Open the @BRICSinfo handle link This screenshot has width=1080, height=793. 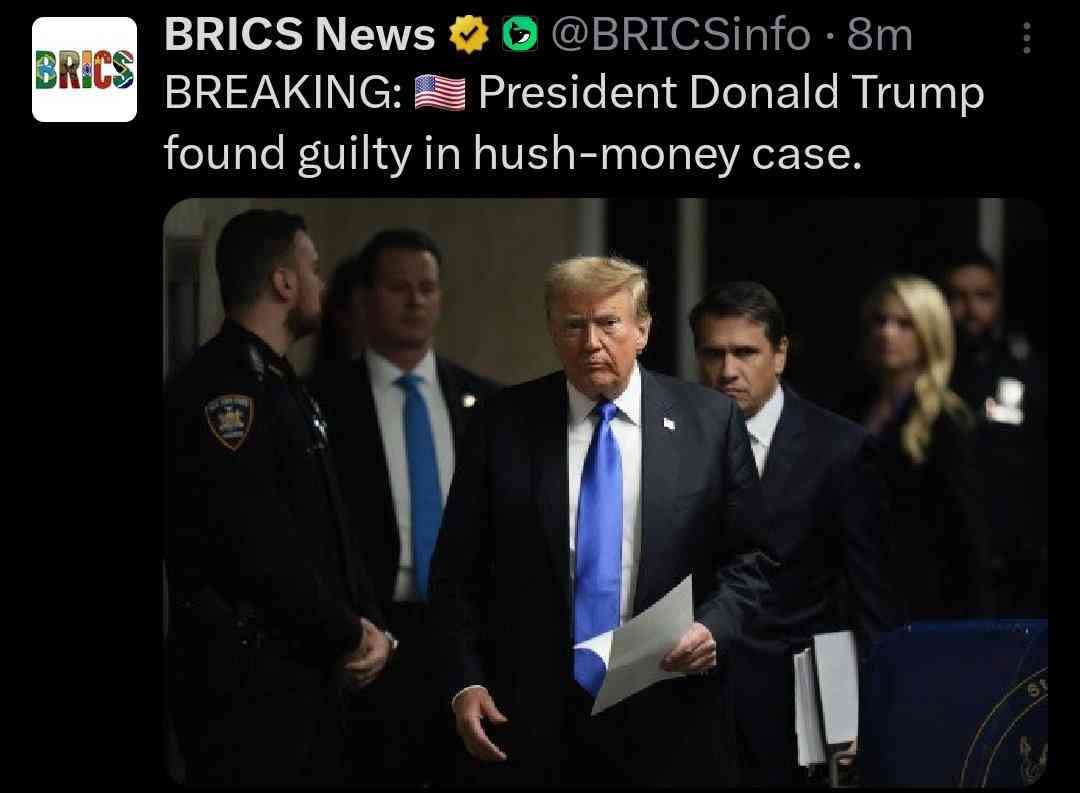680,34
